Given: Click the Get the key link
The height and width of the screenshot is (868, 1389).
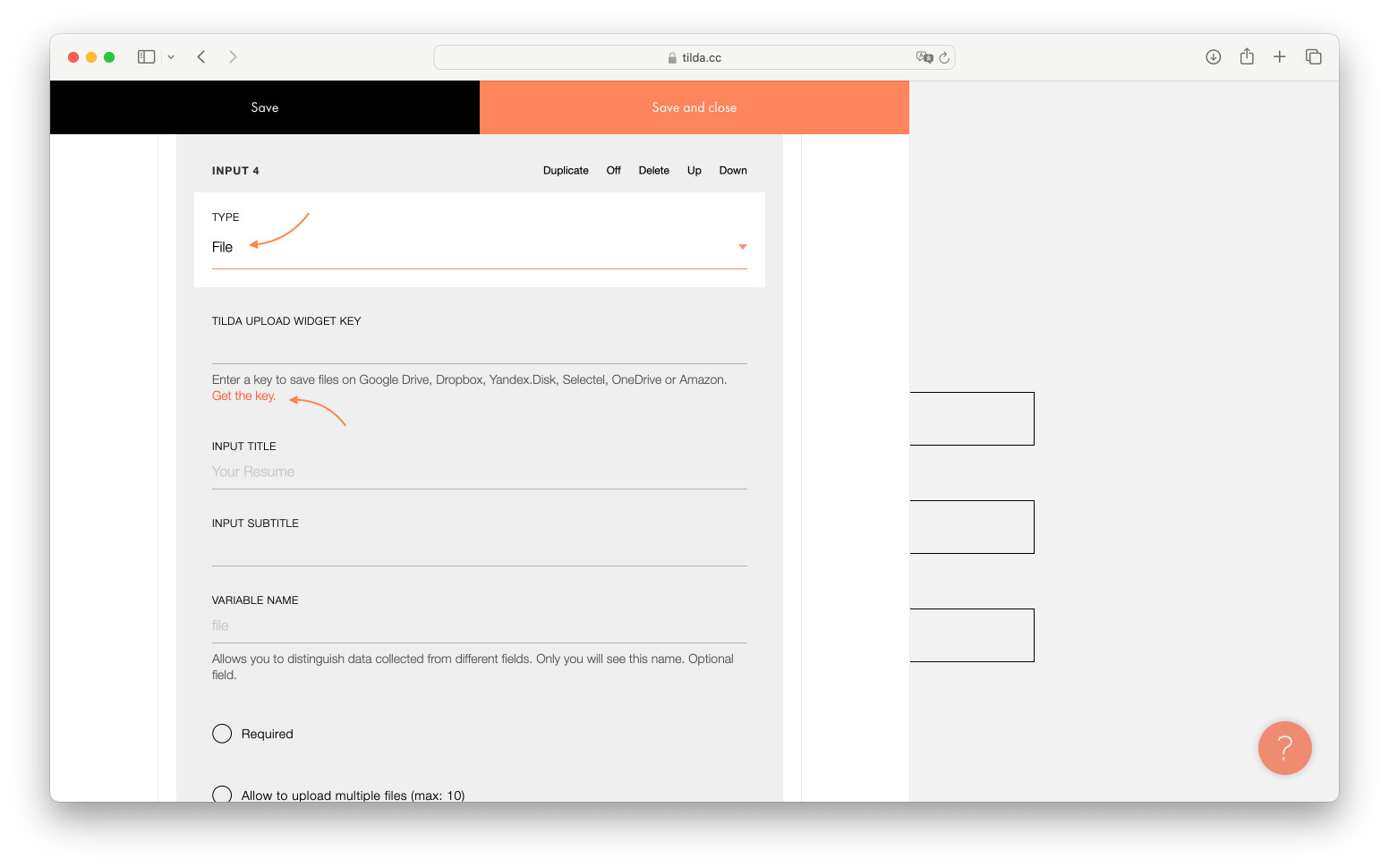Looking at the screenshot, I should (x=243, y=395).
